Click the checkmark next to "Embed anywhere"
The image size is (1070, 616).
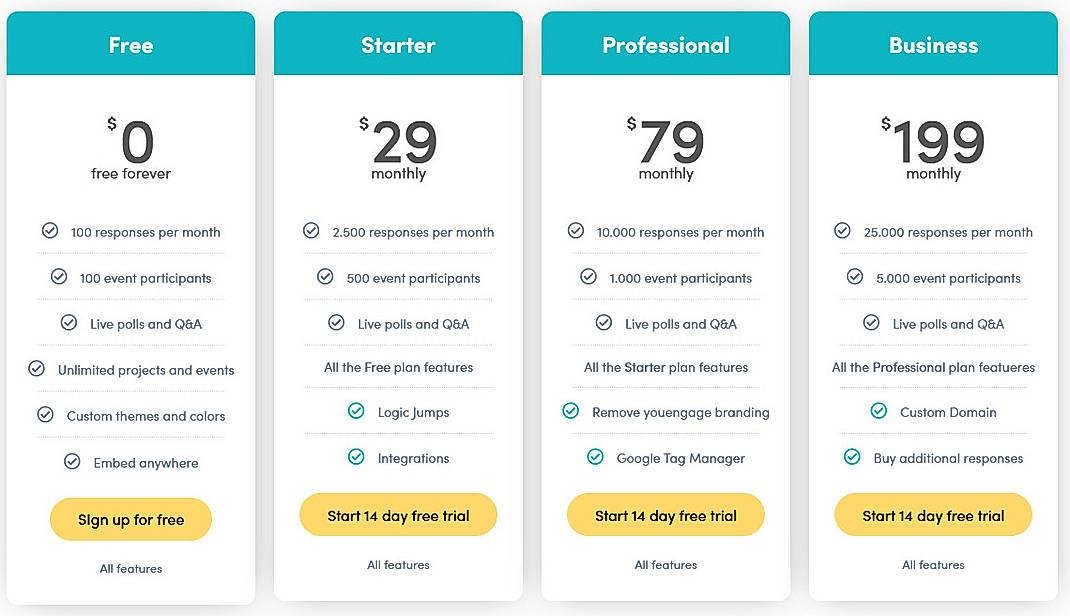tap(72, 461)
